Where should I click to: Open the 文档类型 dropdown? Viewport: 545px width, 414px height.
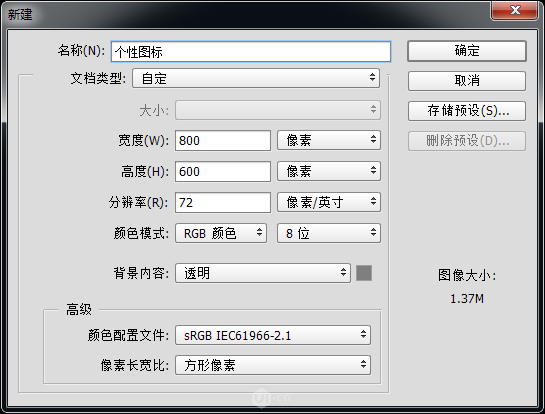pyautogui.click(x=256, y=78)
